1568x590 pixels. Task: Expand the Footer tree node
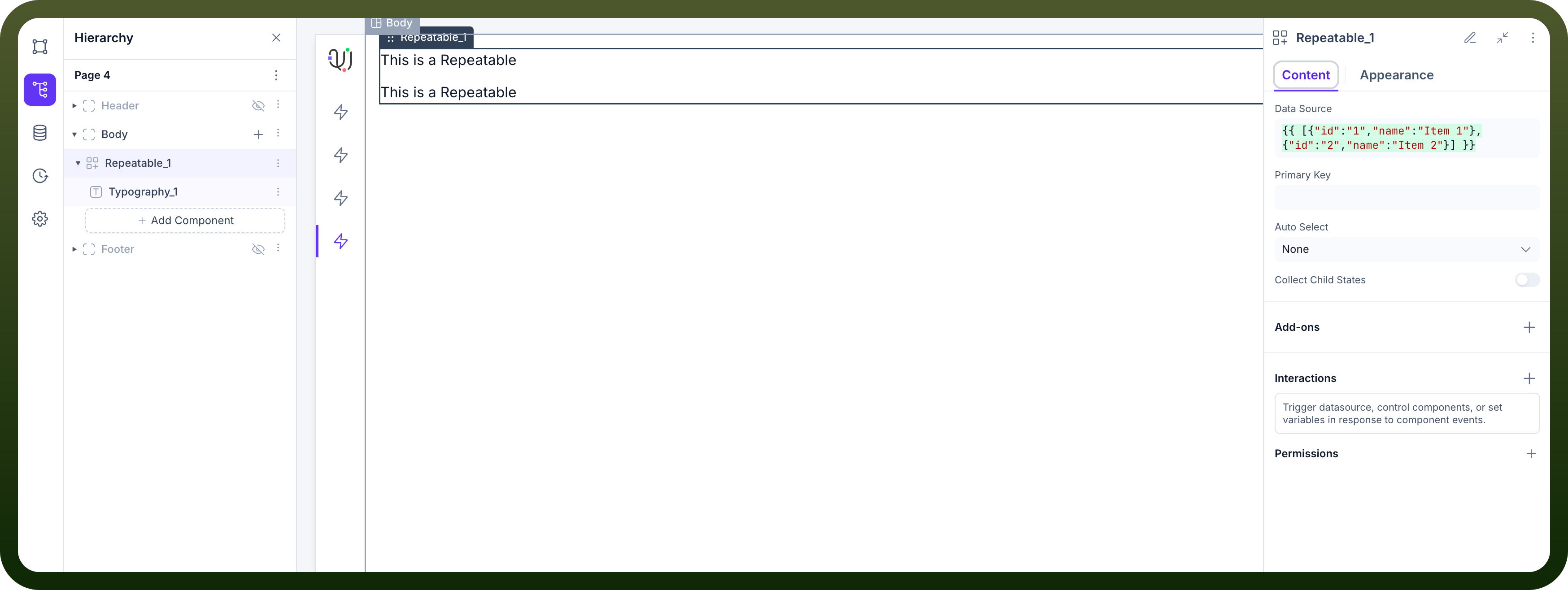74,249
